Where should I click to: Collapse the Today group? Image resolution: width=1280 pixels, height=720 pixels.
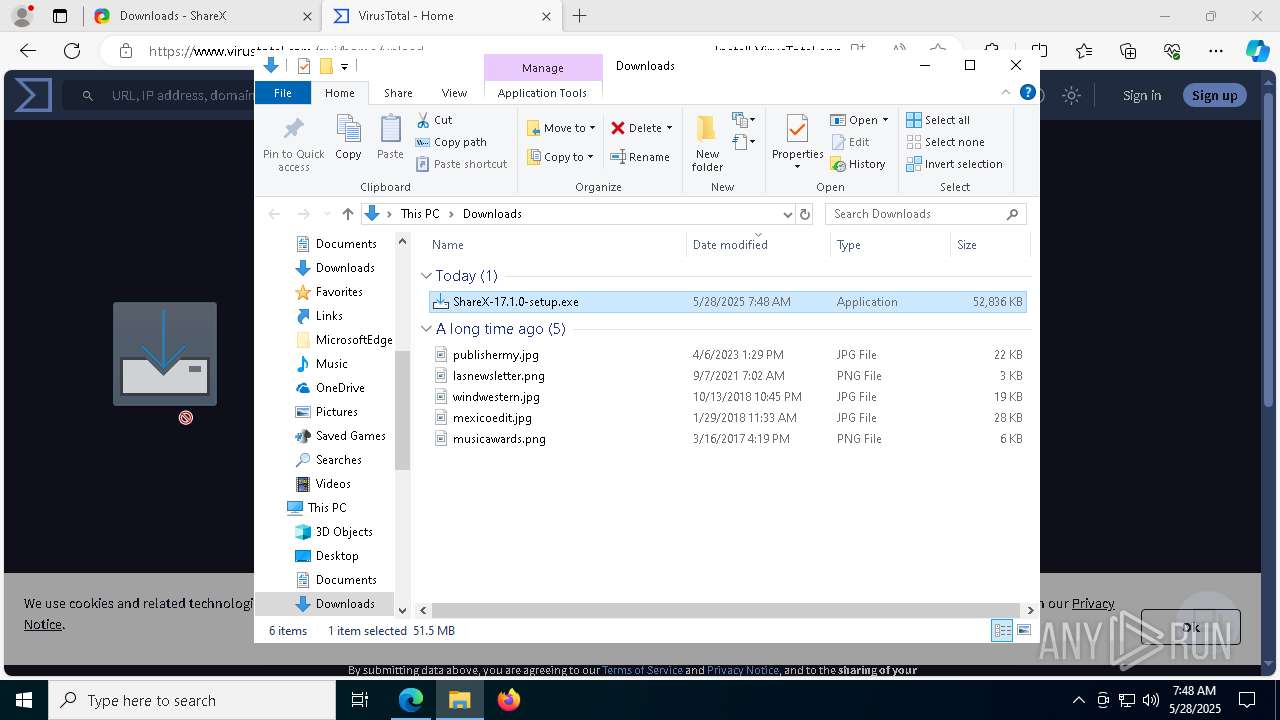tap(427, 276)
